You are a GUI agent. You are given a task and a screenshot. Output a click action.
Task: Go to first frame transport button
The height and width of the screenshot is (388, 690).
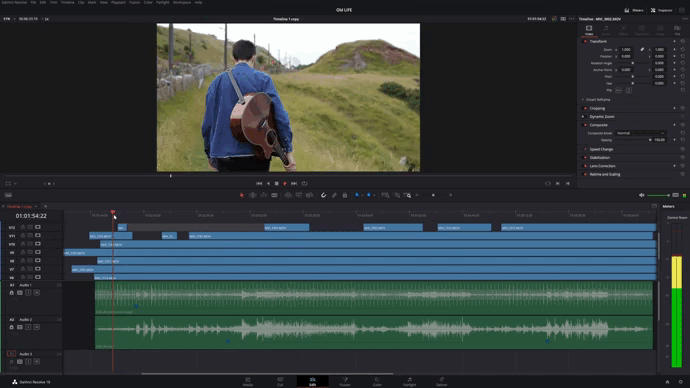point(259,183)
